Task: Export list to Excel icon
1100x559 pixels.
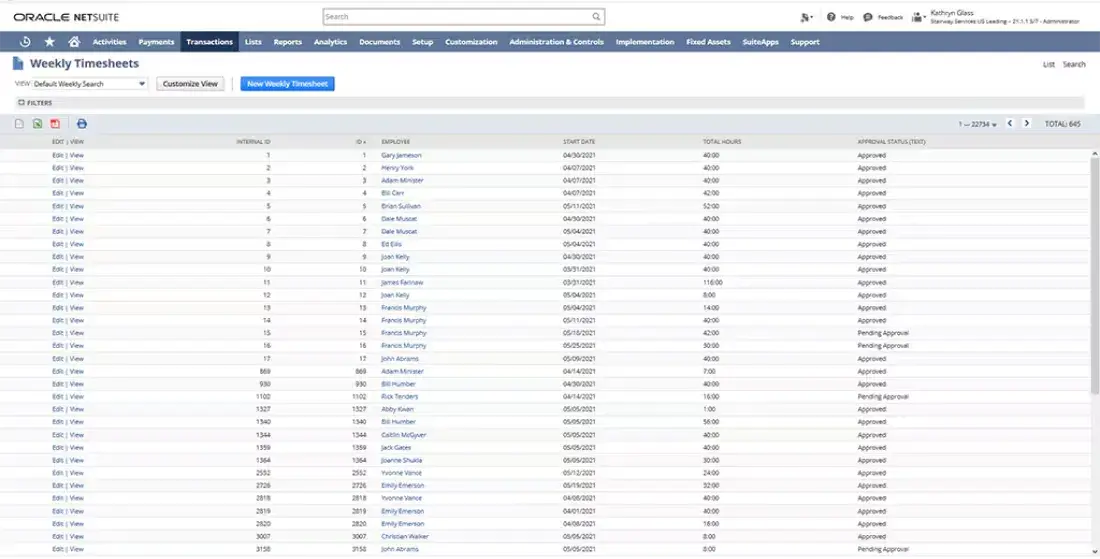Action: 37,124
